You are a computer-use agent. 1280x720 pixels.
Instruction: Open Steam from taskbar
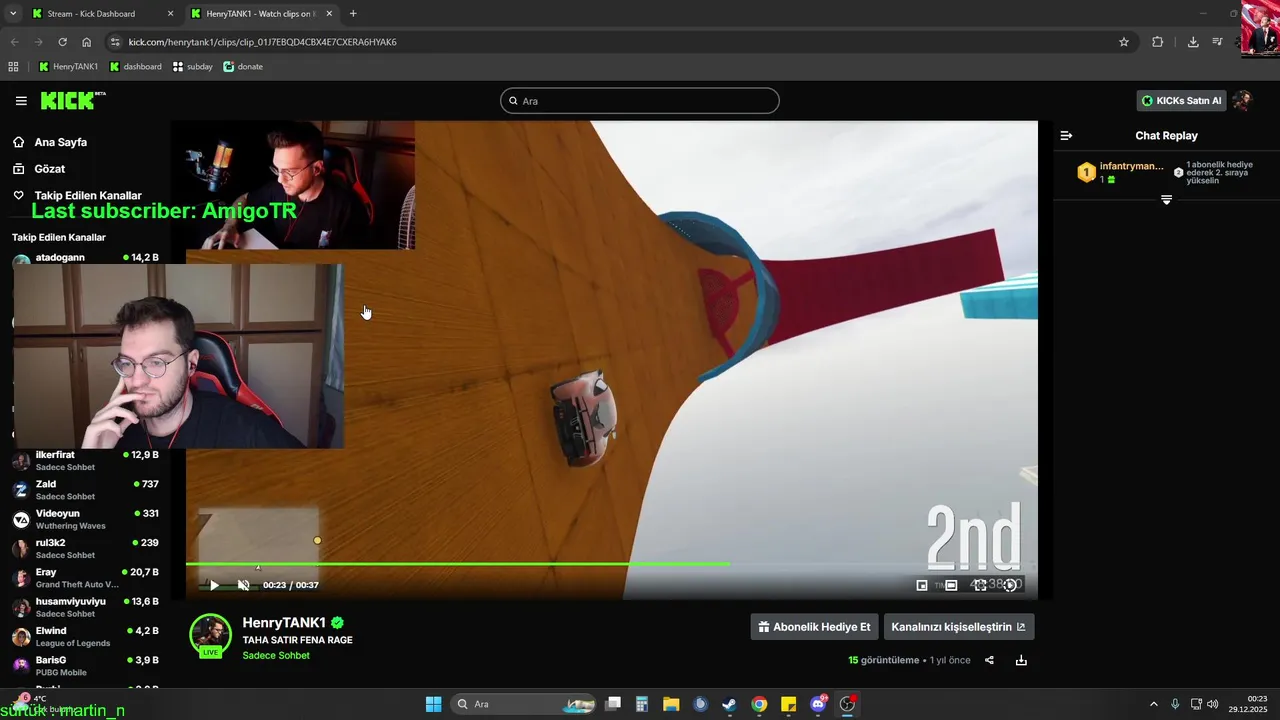(729, 704)
